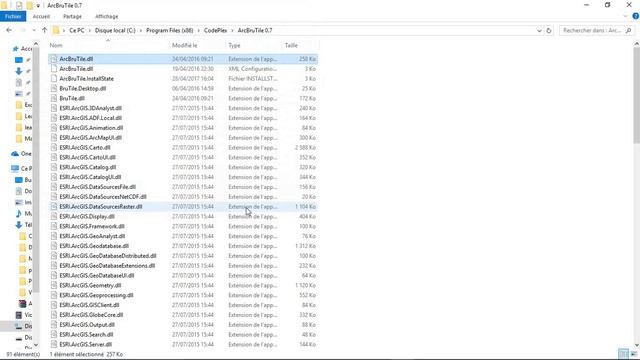Refresh the current folder view

click(x=549, y=31)
